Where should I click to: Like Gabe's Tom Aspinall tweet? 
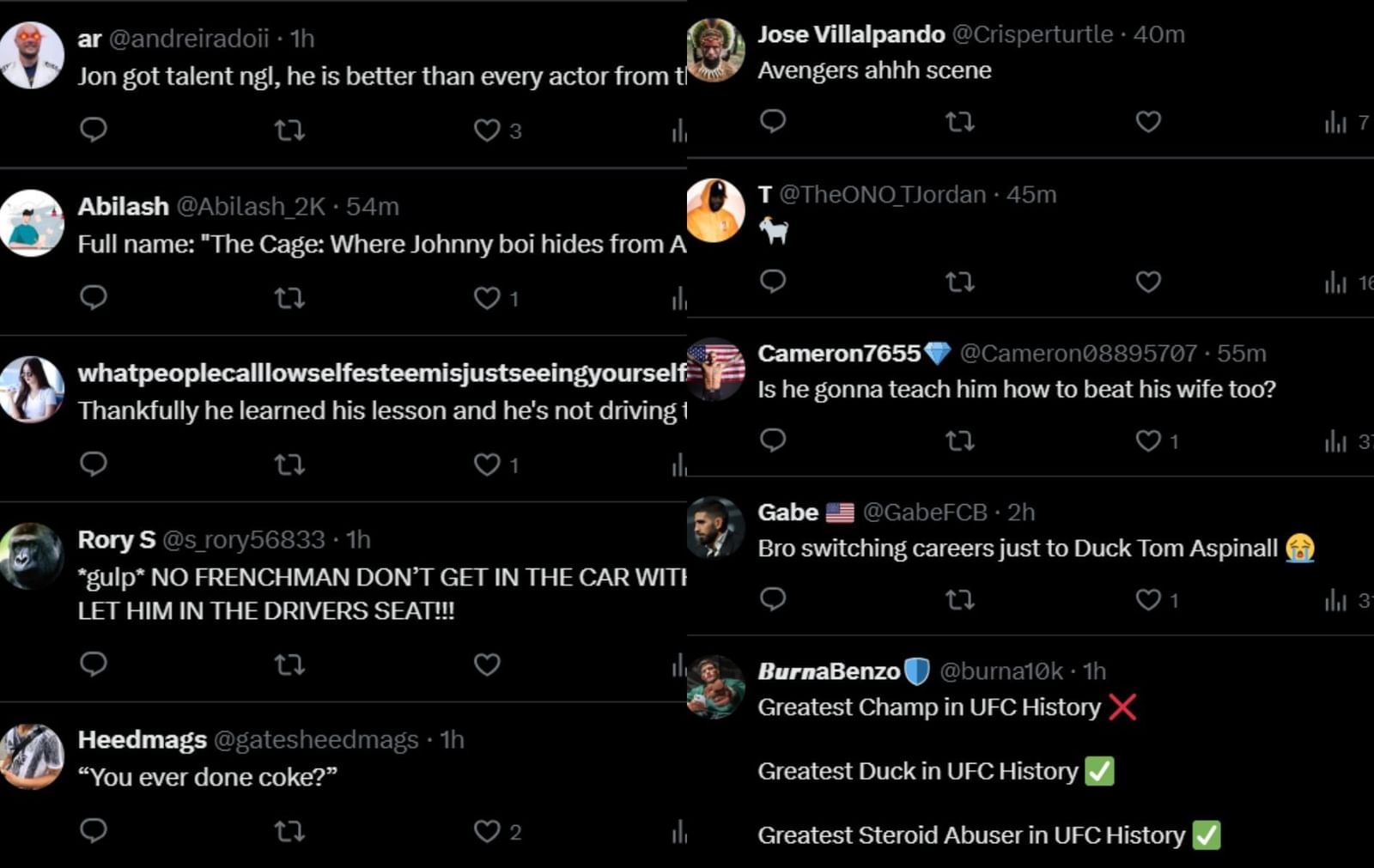tap(1148, 599)
